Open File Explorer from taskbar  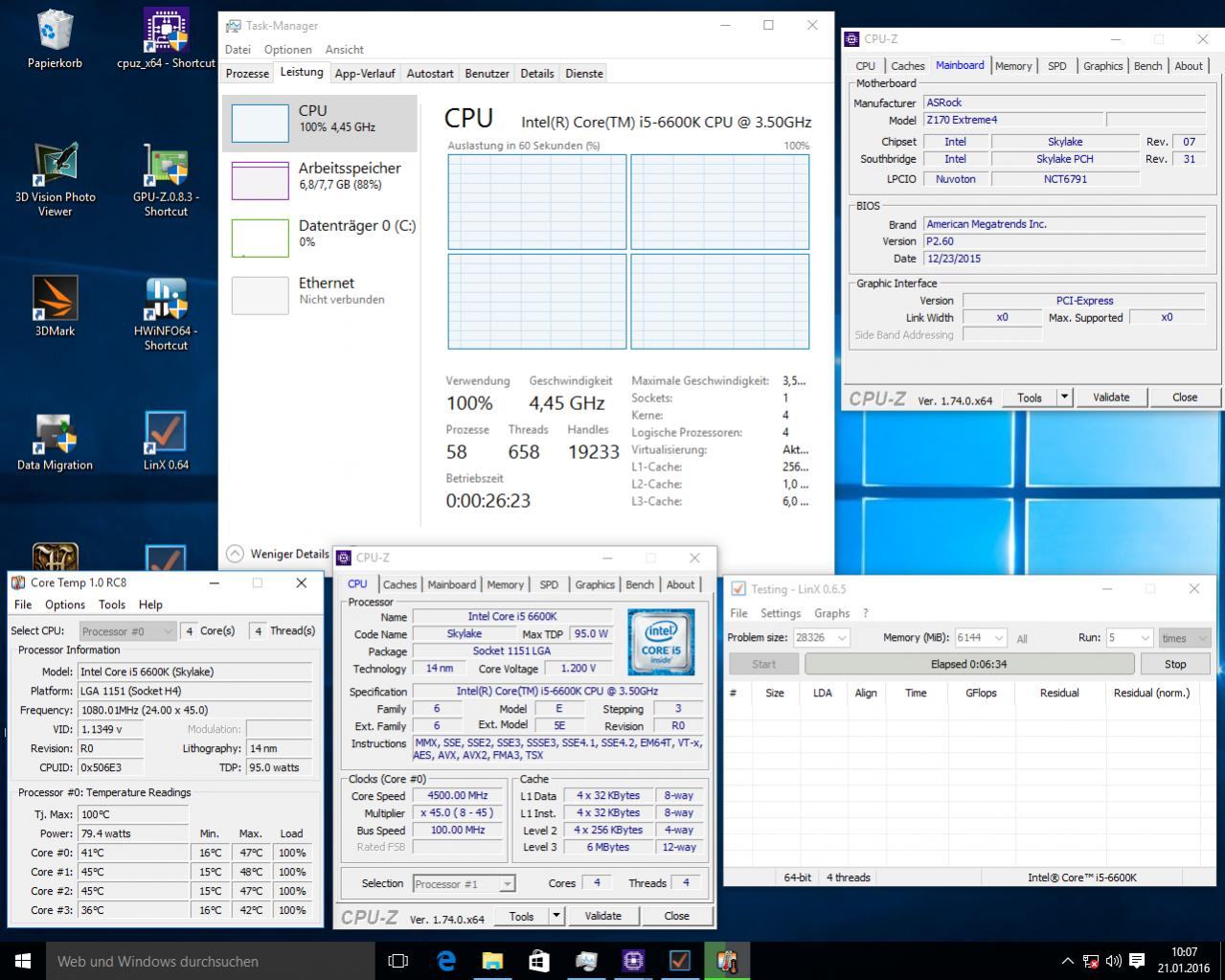492,961
